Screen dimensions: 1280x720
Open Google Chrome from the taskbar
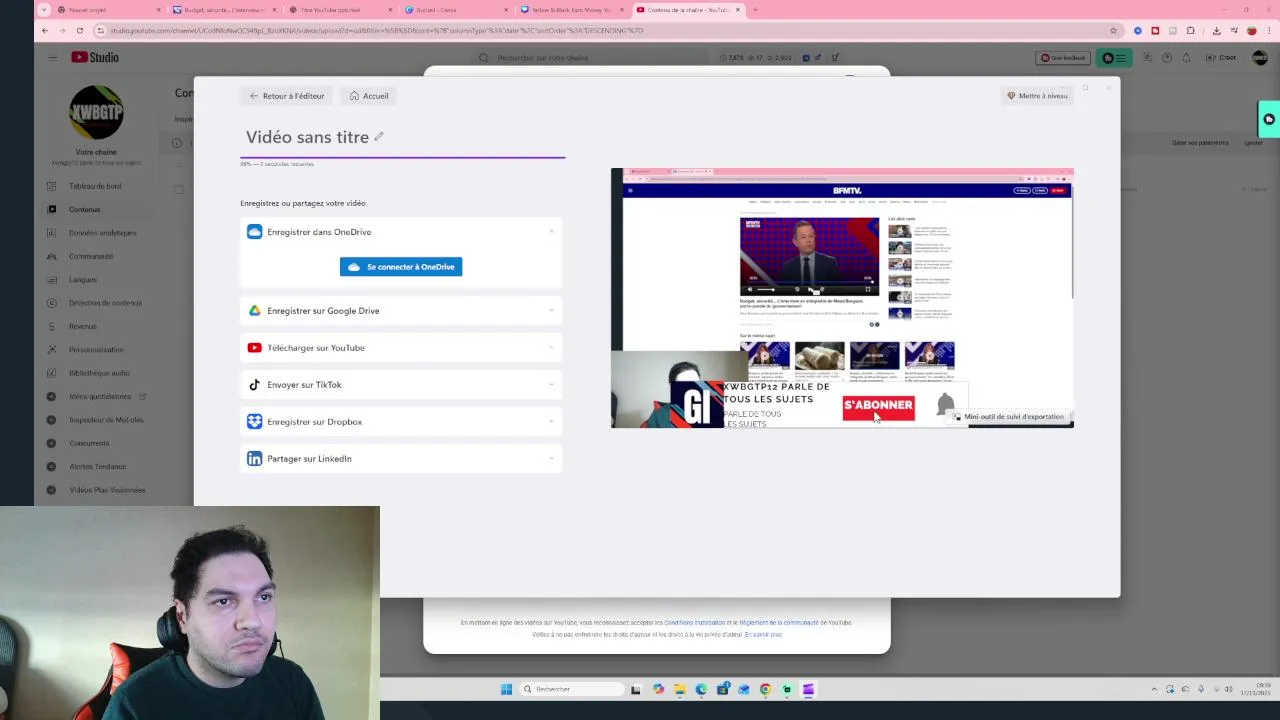[x=765, y=689]
